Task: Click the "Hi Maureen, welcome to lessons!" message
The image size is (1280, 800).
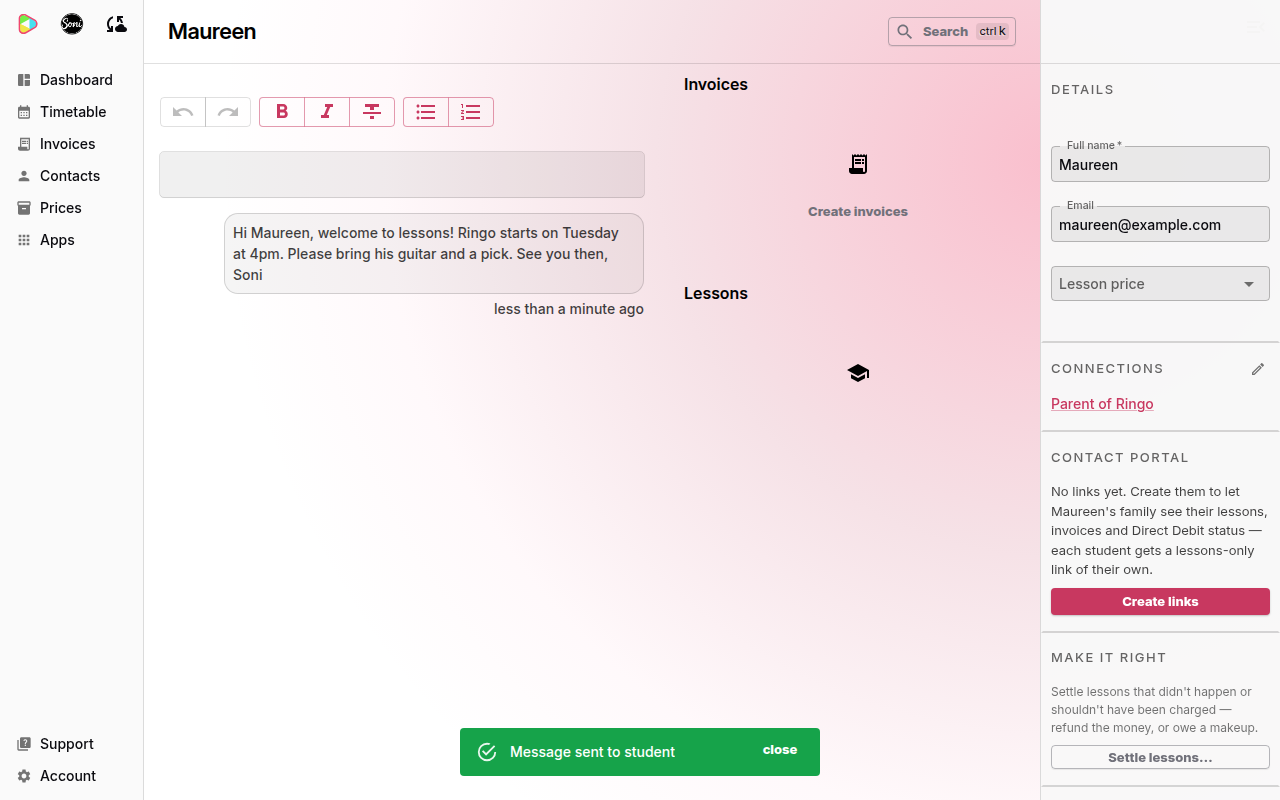Action: (x=434, y=254)
